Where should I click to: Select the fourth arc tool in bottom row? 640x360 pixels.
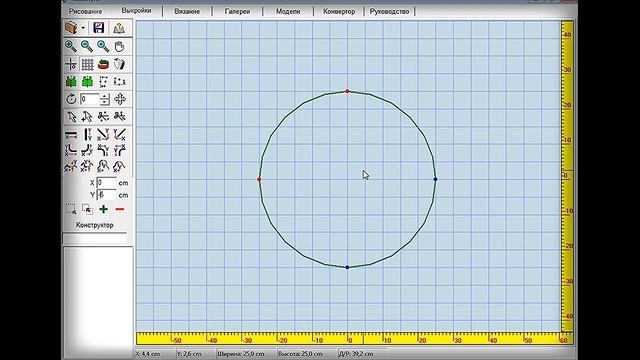click(119, 166)
